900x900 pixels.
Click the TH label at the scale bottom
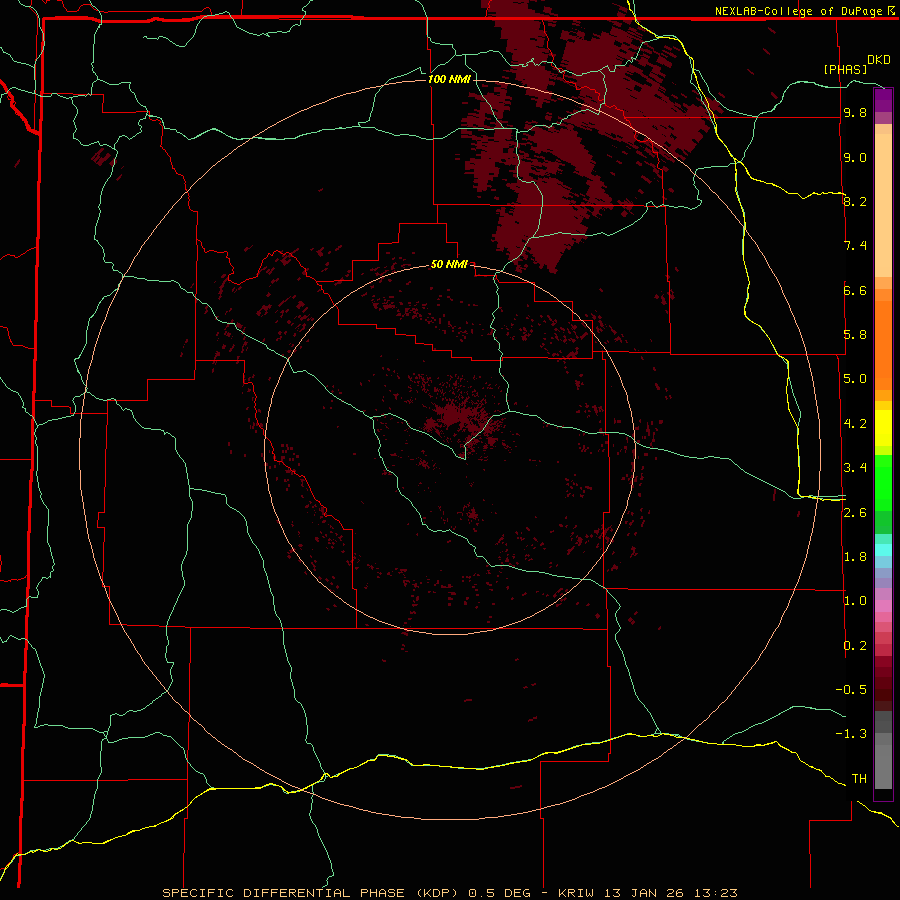[859, 779]
